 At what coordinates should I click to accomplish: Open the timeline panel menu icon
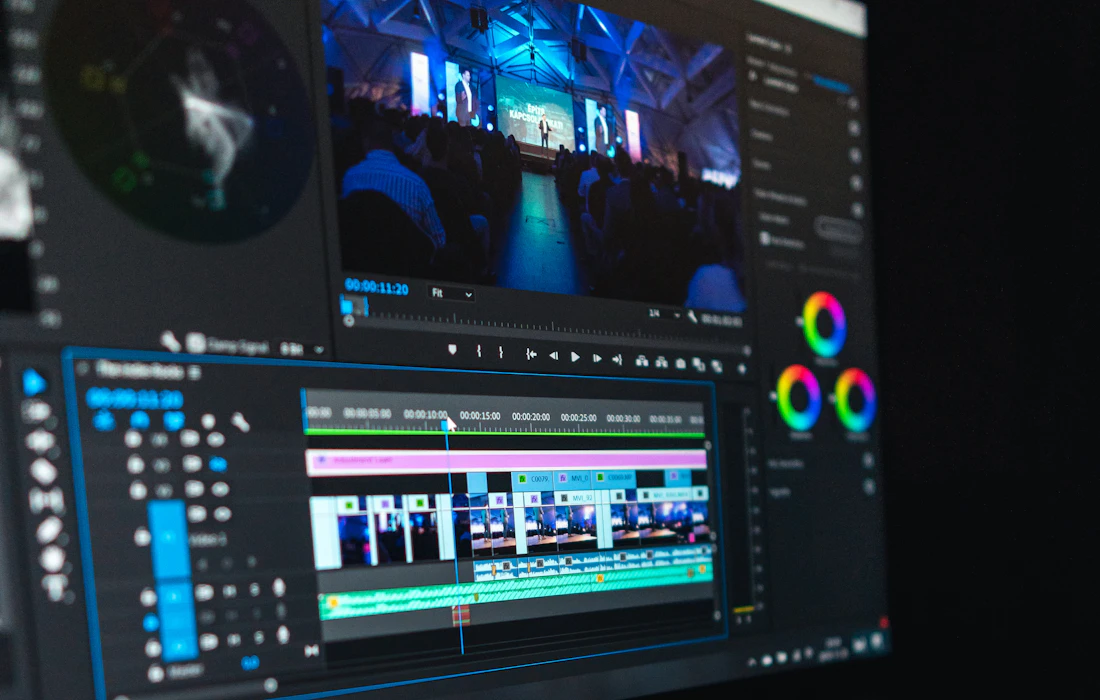(194, 372)
